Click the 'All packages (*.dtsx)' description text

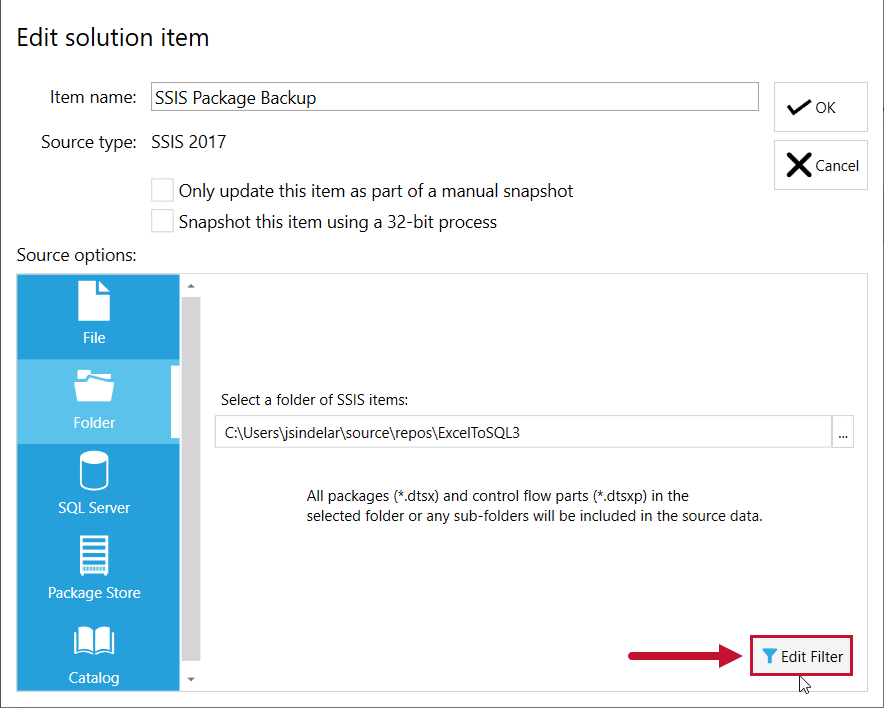click(x=534, y=506)
